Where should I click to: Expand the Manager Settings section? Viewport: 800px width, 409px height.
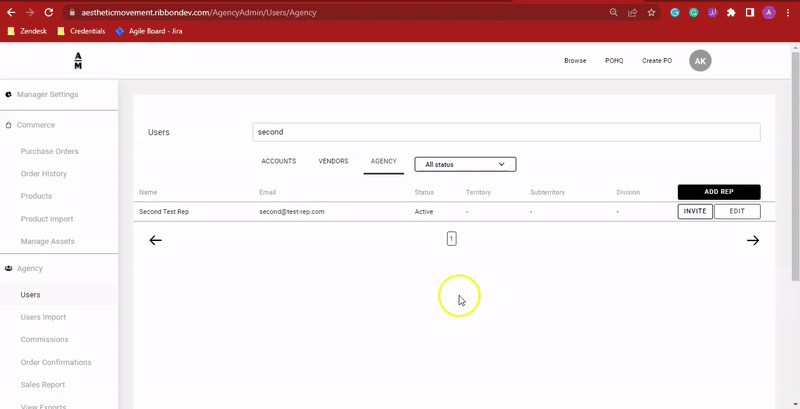pos(61,94)
